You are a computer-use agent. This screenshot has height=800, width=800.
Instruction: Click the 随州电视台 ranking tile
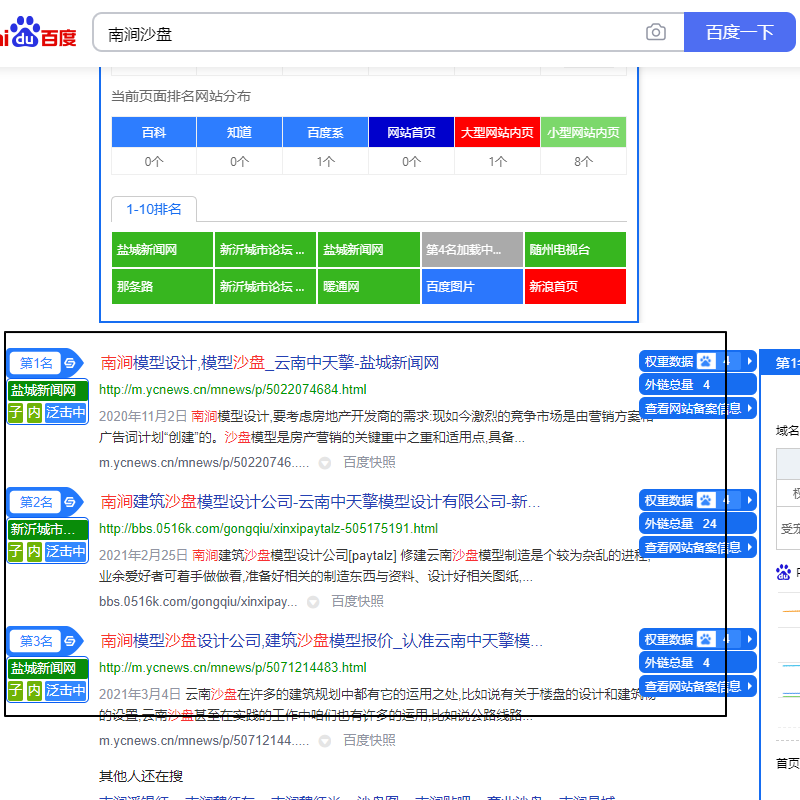pos(575,249)
